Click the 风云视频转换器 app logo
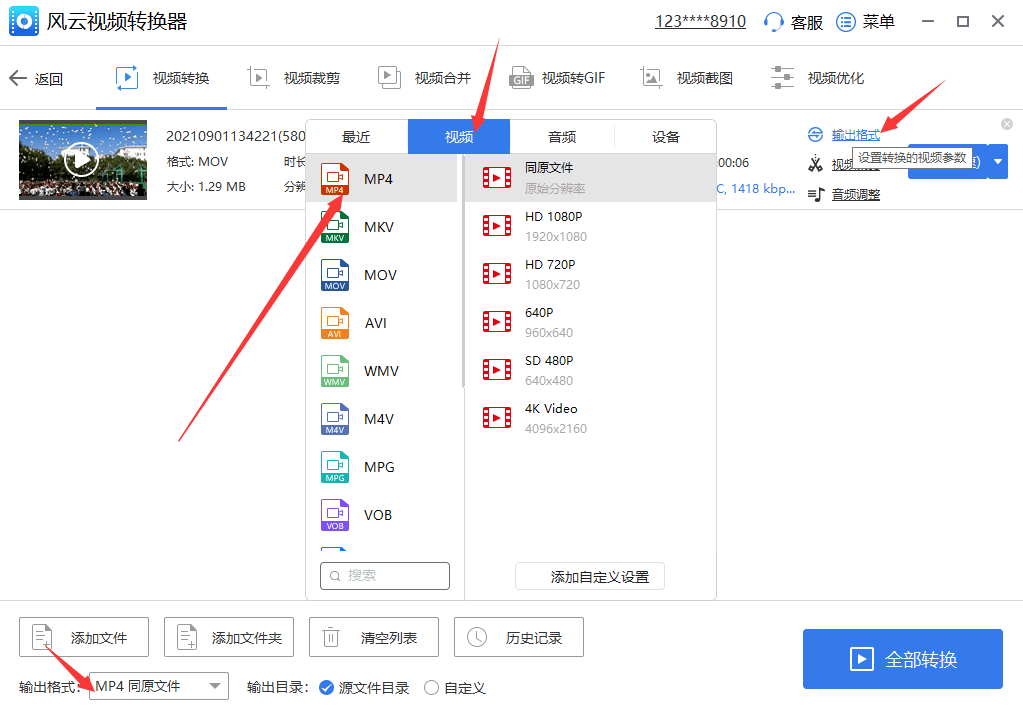The height and width of the screenshot is (716, 1023). (24, 22)
